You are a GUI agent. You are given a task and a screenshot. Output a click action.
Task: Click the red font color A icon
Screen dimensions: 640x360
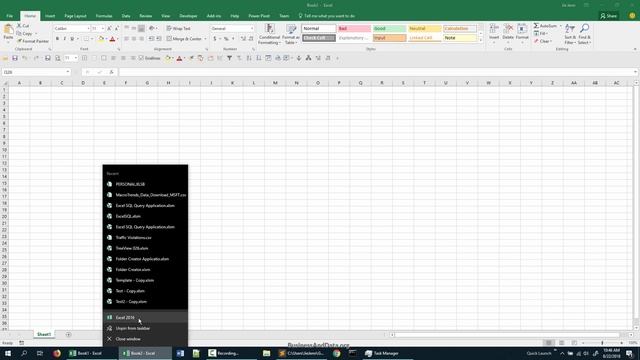pyautogui.click(x=112, y=39)
